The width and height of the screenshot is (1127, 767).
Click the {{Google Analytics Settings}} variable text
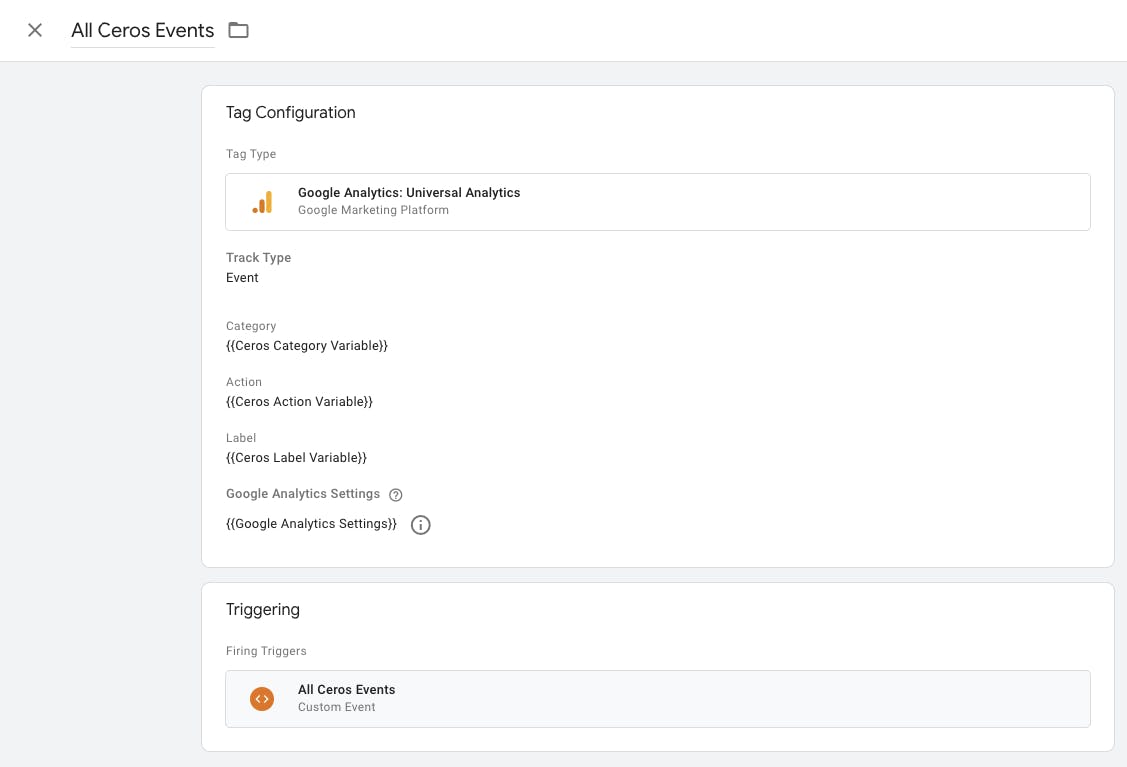[x=311, y=523]
